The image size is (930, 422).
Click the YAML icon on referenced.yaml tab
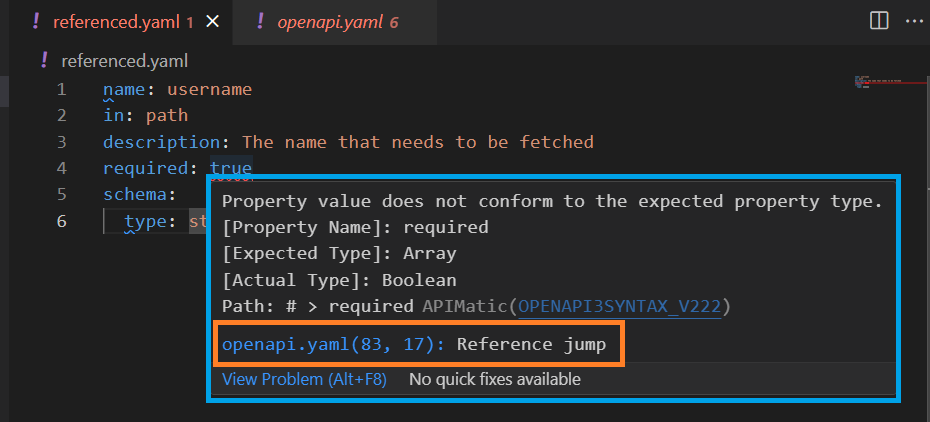click(x=36, y=22)
